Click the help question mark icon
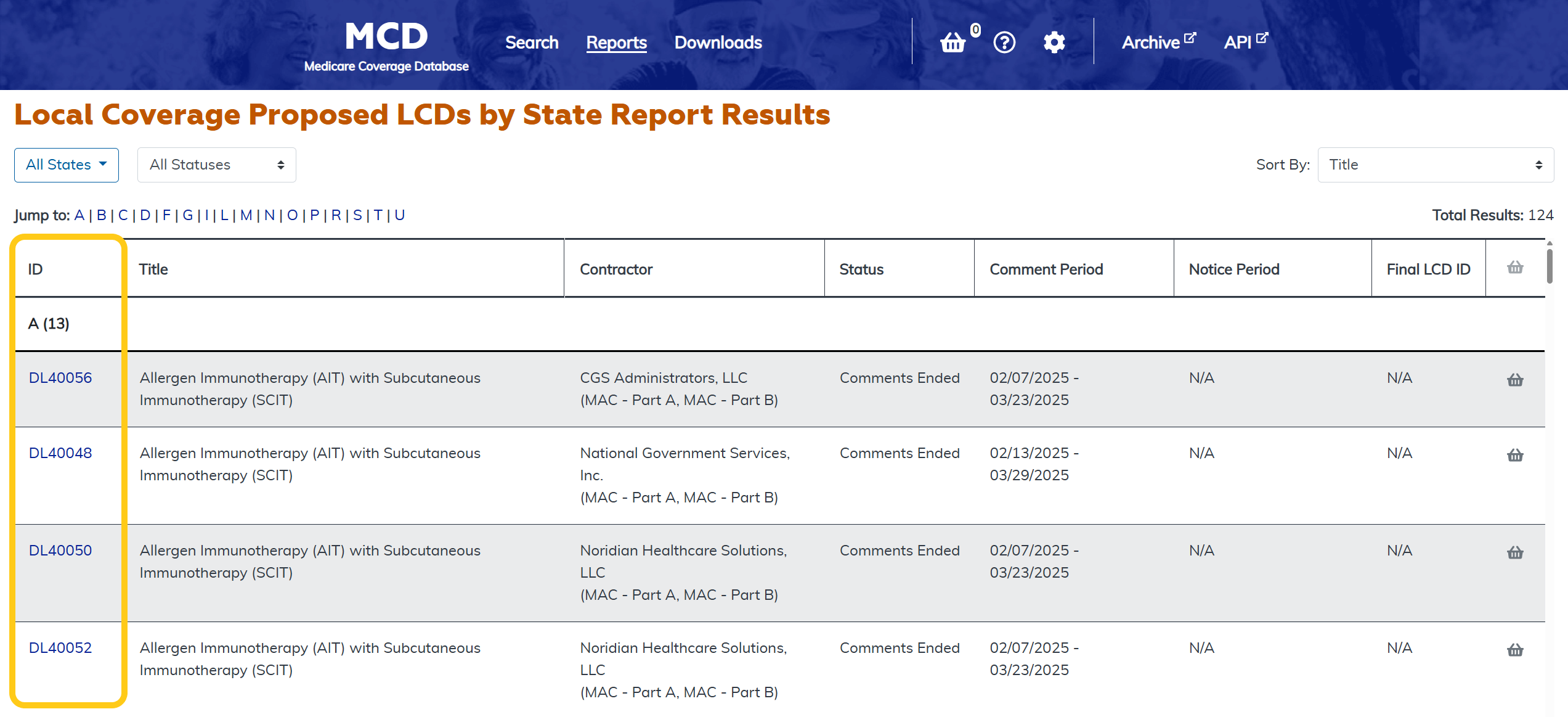This screenshot has height=717, width=1568. coord(1004,43)
